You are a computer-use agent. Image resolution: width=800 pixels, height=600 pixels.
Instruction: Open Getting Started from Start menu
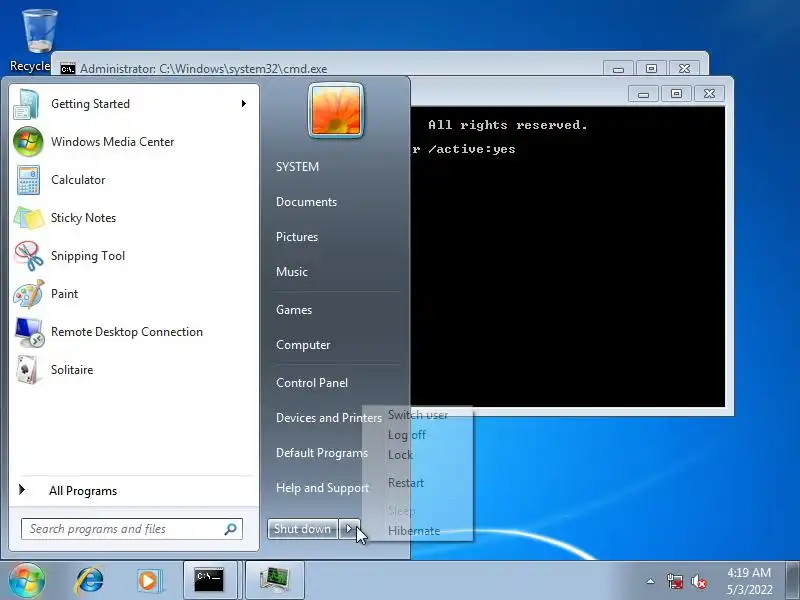134,104
